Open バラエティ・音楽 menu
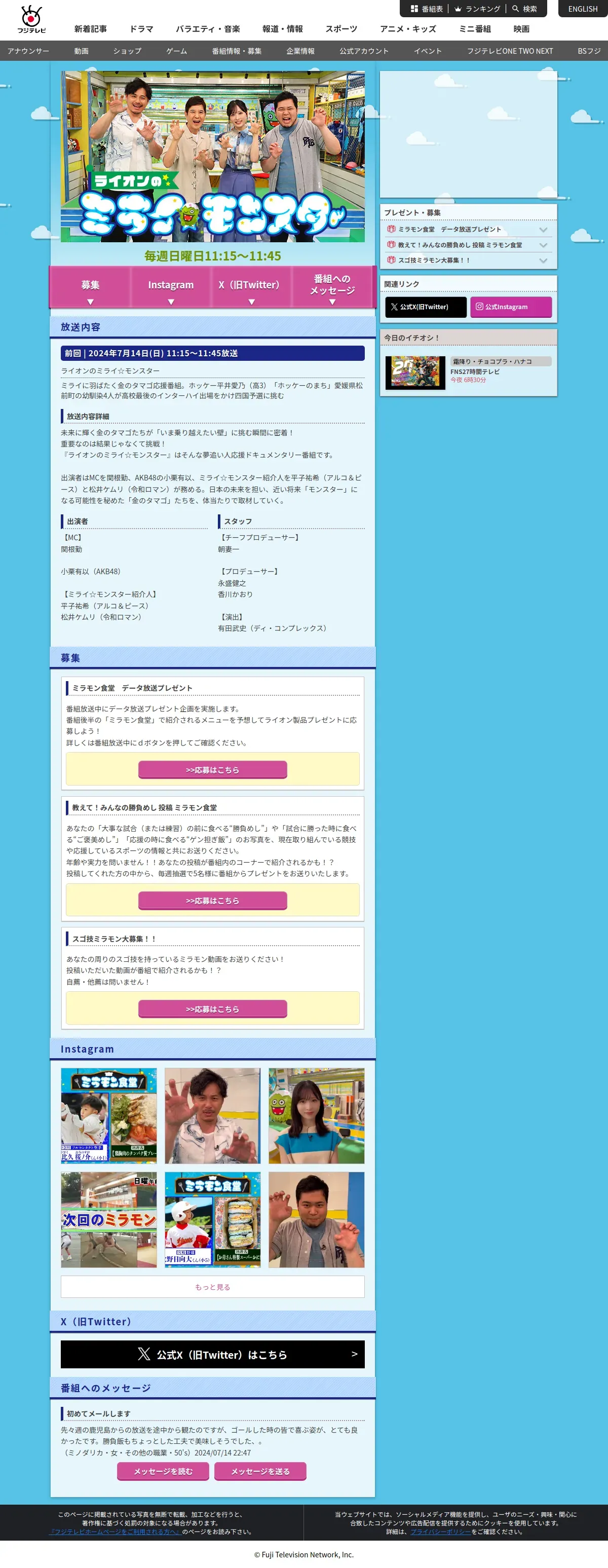608x1568 pixels. point(208,29)
